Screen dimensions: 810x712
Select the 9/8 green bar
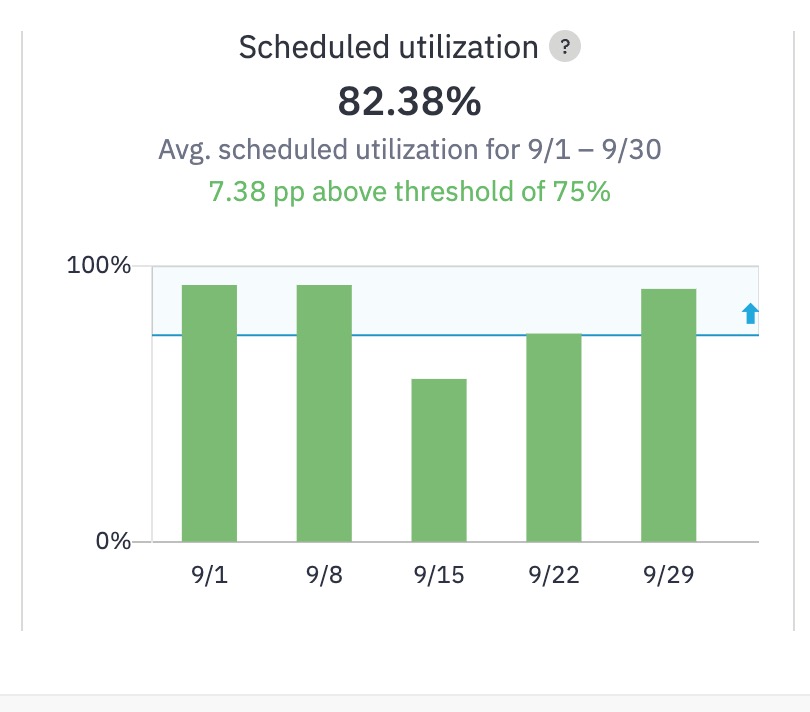pos(324,413)
